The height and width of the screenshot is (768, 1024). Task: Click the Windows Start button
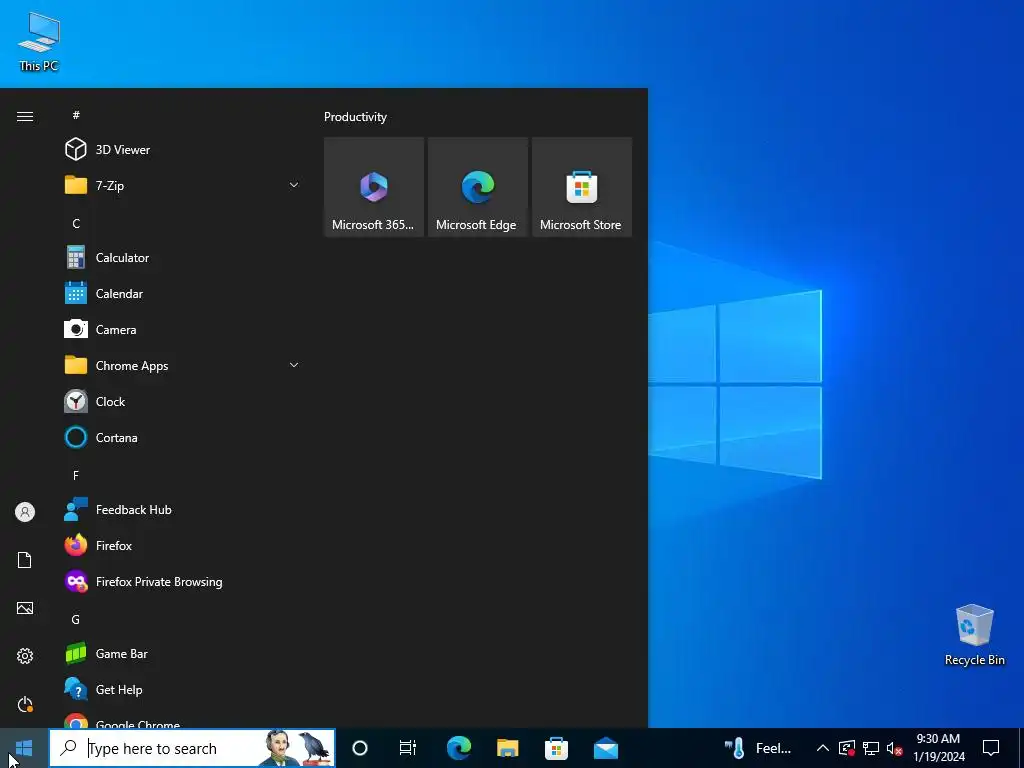24,748
